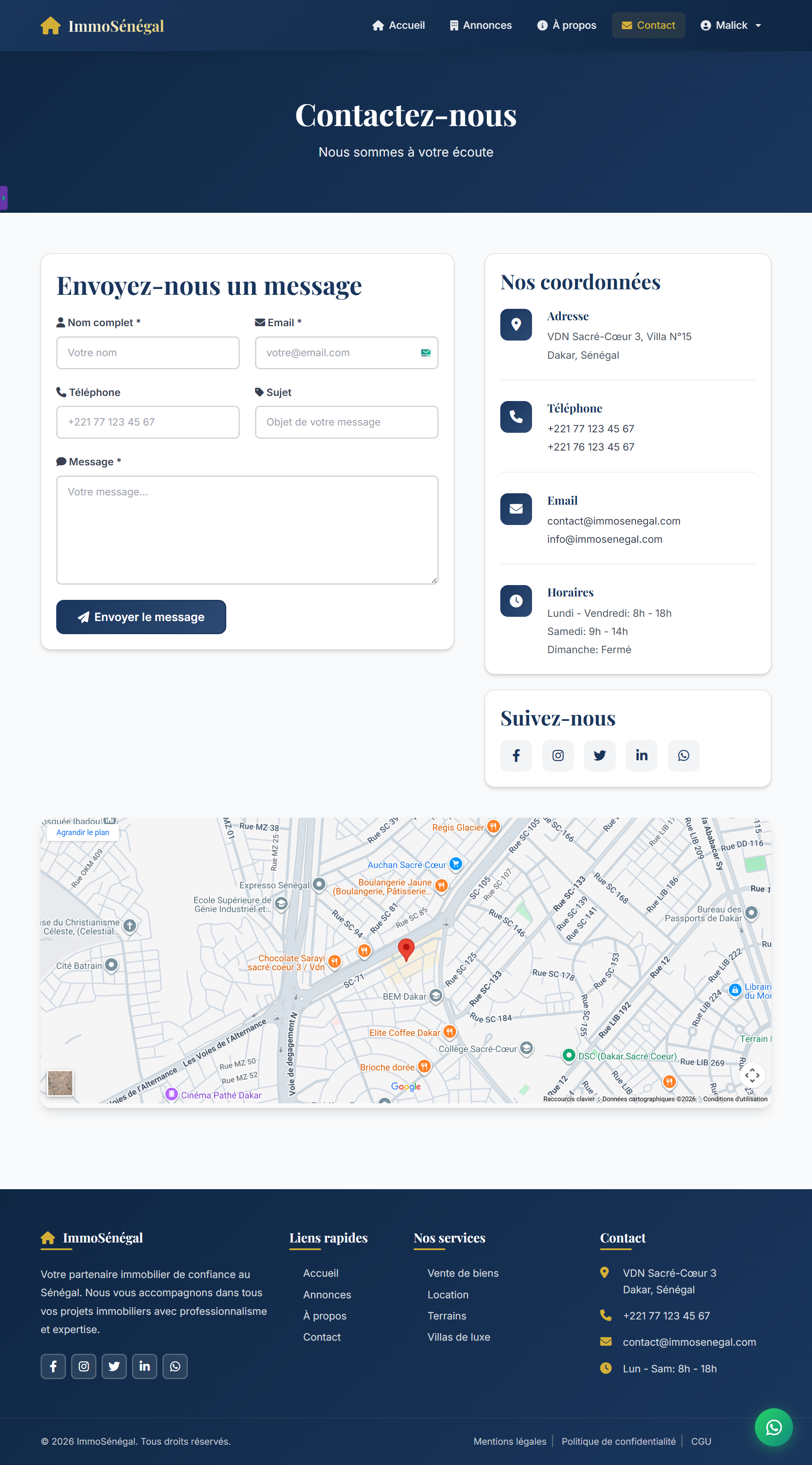Image resolution: width=812 pixels, height=1465 pixels.
Task: Expand the purple side panel handle
Action: point(3,198)
